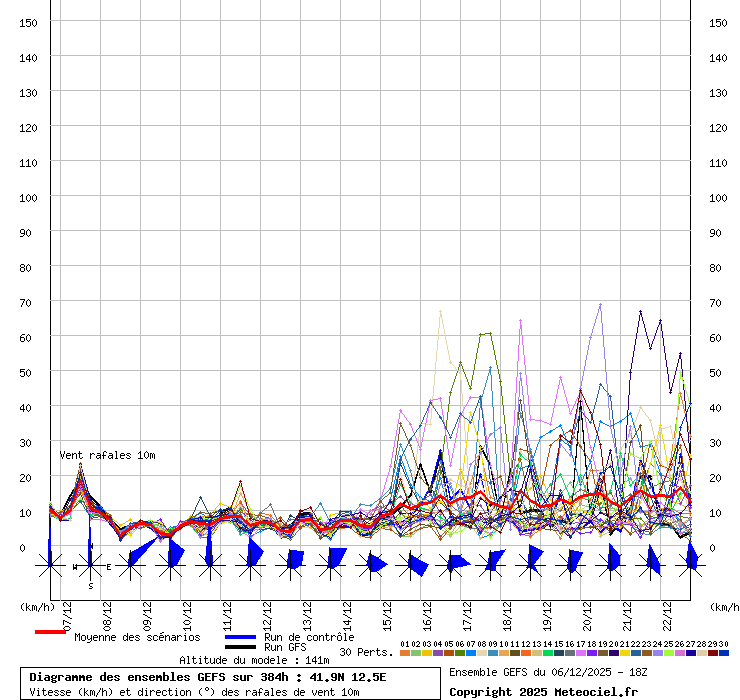
Task: Click the 15/12 date on the x-axis
Action: click(x=386, y=612)
